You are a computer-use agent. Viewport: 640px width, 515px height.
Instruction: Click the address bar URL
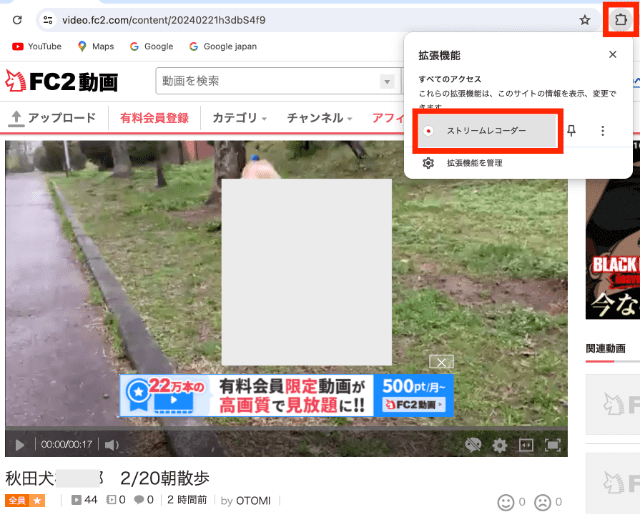[x=164, y=20]
